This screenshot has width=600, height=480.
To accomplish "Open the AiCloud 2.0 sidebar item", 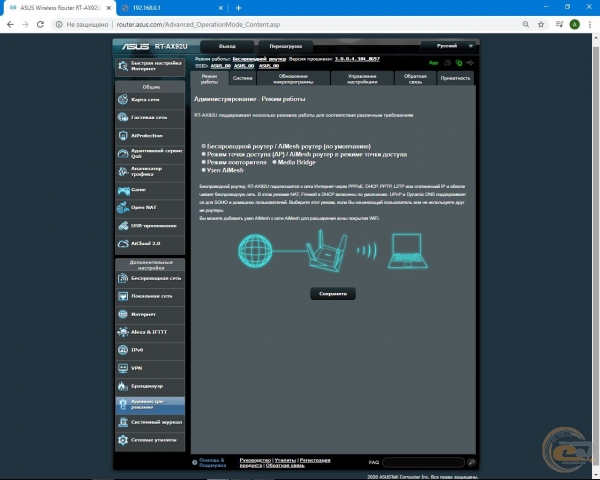I will pos(150,244).
